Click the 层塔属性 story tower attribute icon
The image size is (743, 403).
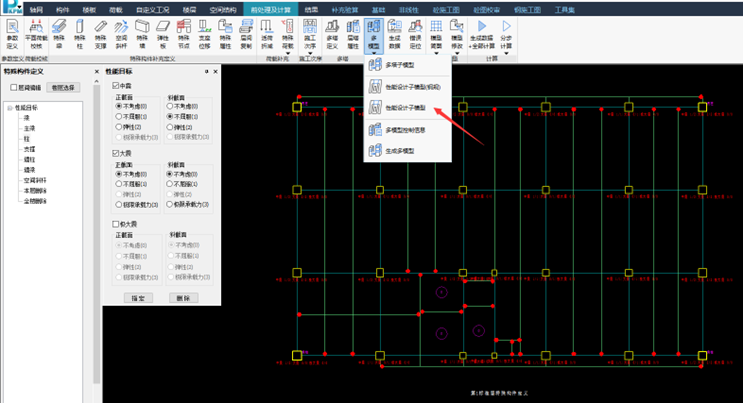point(353,34)
